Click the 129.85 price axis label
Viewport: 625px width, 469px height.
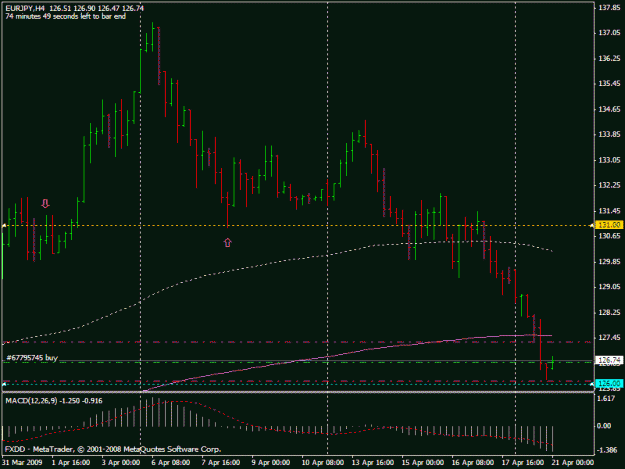(x=609, y=261)
